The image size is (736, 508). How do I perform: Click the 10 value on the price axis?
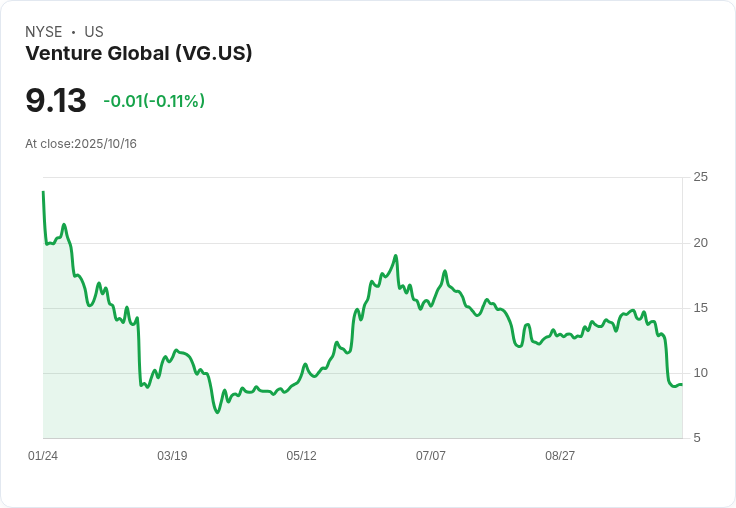pos(700,373)
